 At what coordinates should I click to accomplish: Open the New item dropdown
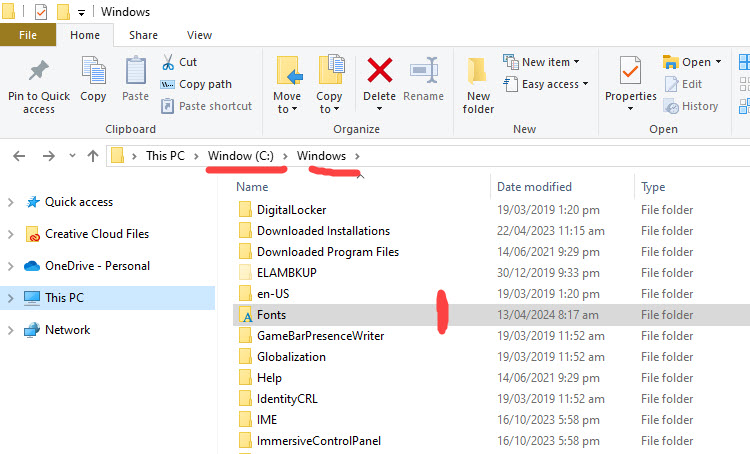click(544, 62)
